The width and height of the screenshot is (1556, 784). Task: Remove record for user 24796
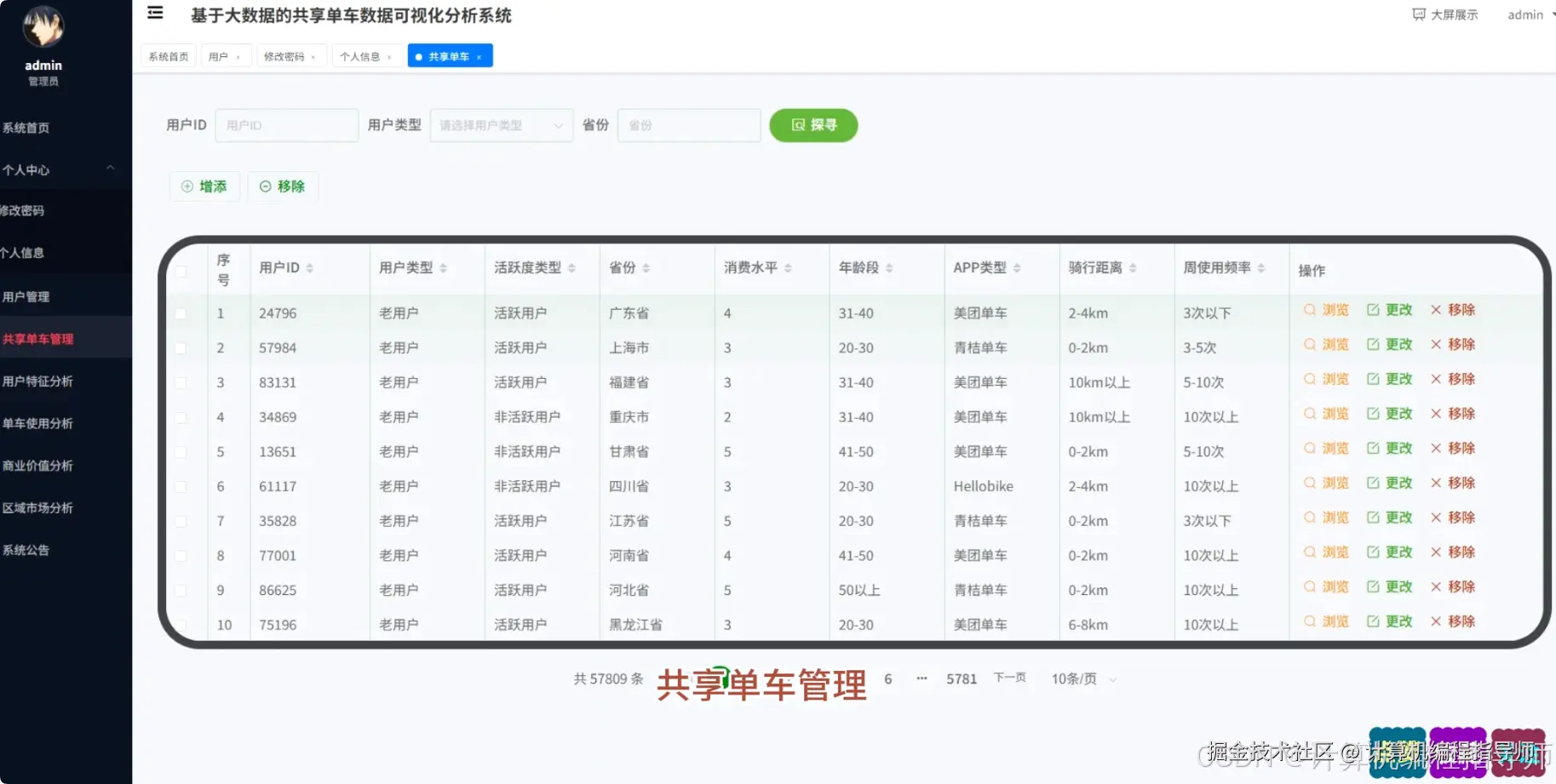pyautogui.click(x=1452, y=310)
